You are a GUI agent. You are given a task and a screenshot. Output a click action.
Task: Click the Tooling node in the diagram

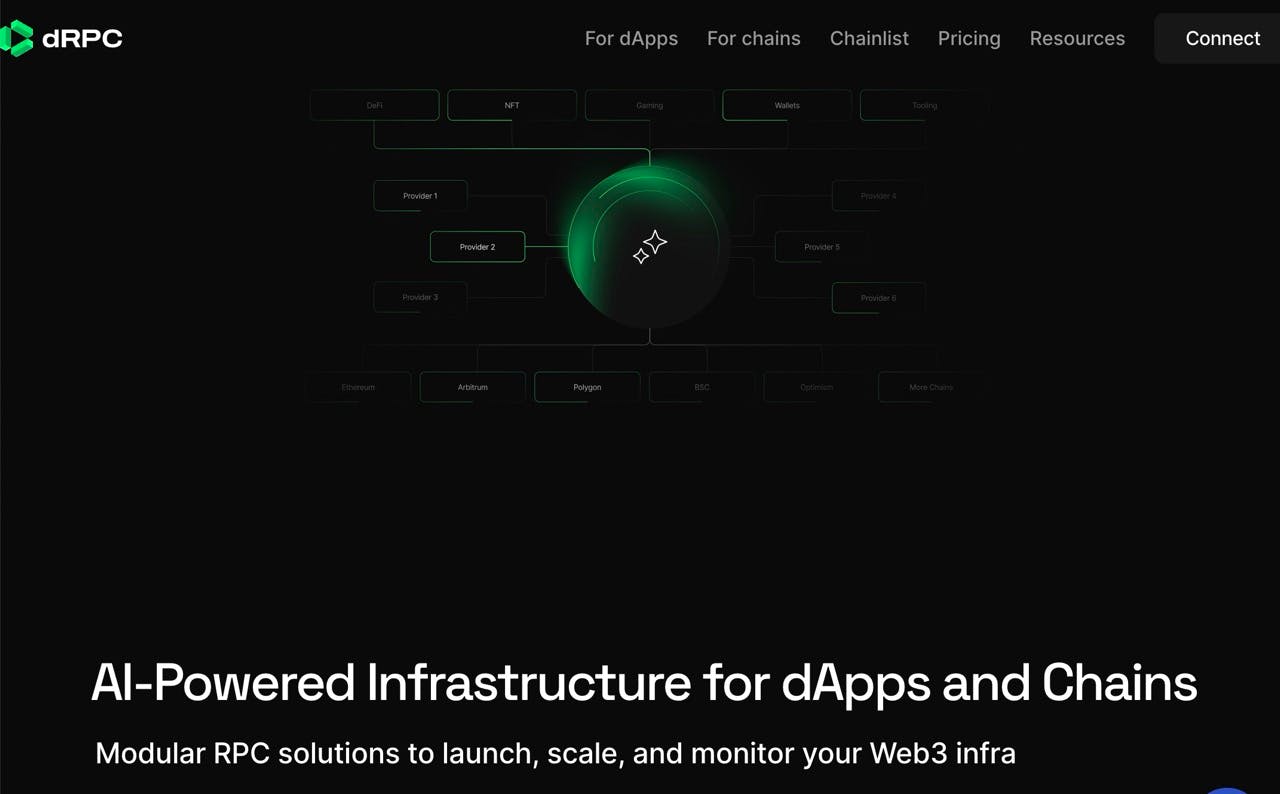924,104
